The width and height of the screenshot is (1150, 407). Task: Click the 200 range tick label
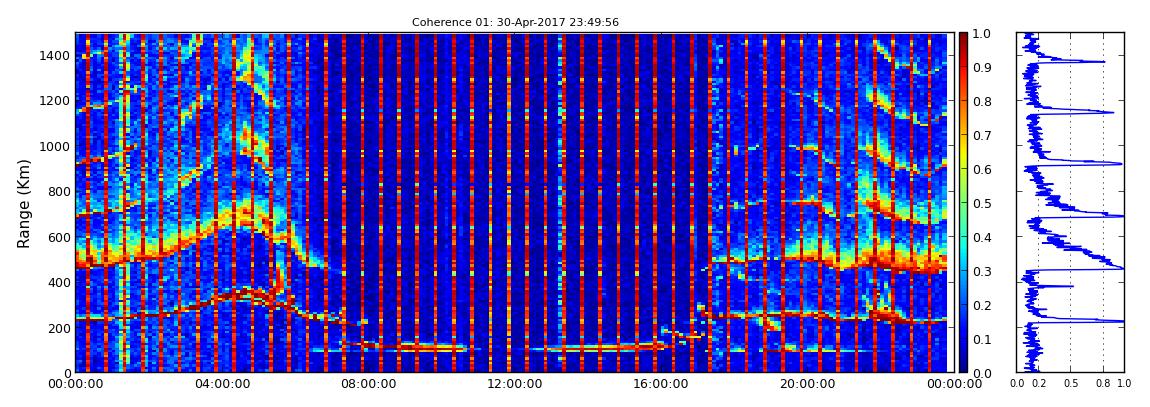click(x=59, y=328)
